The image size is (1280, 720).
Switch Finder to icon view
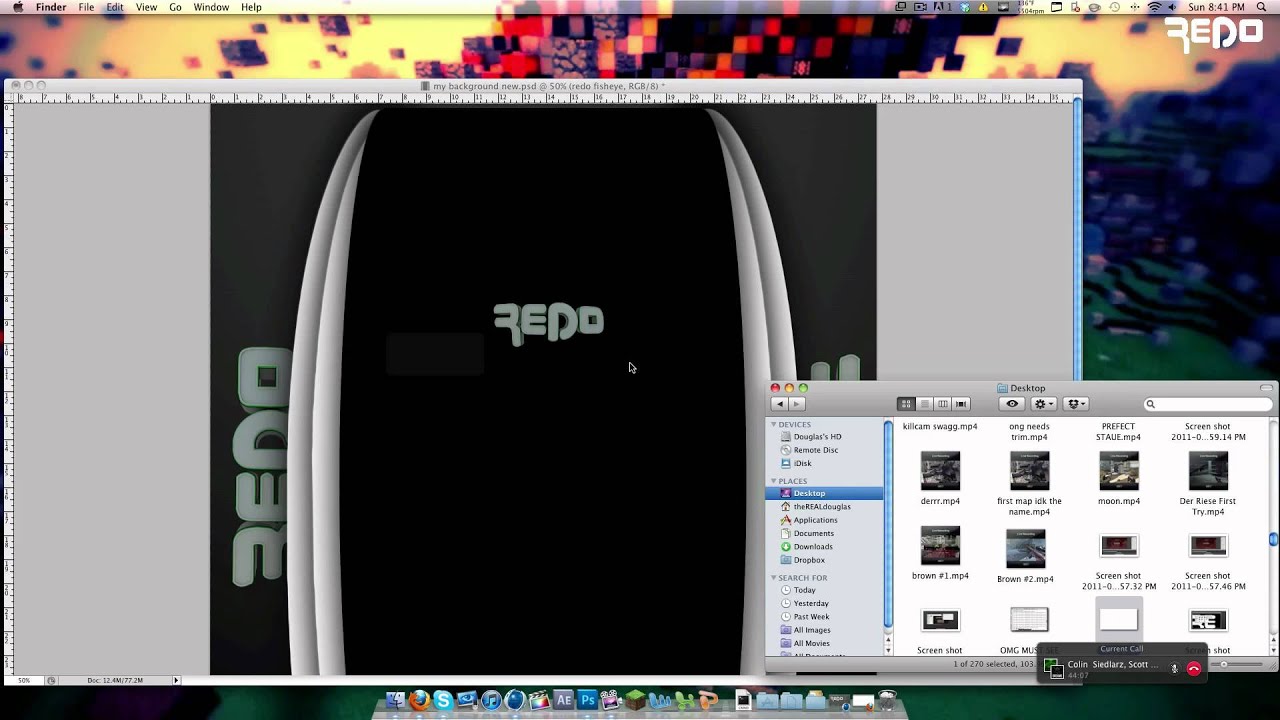(906, 404)
